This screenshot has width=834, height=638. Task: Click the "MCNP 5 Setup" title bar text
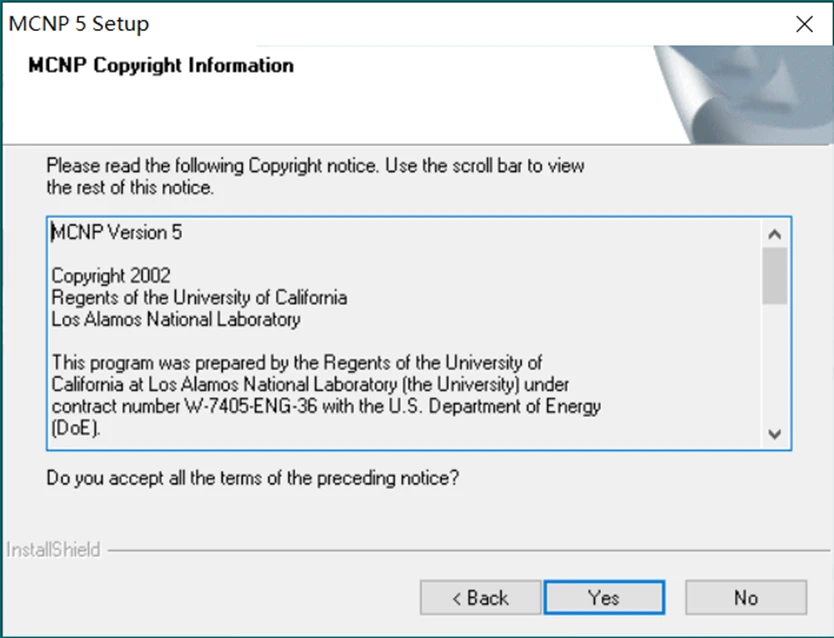(79, 25)
